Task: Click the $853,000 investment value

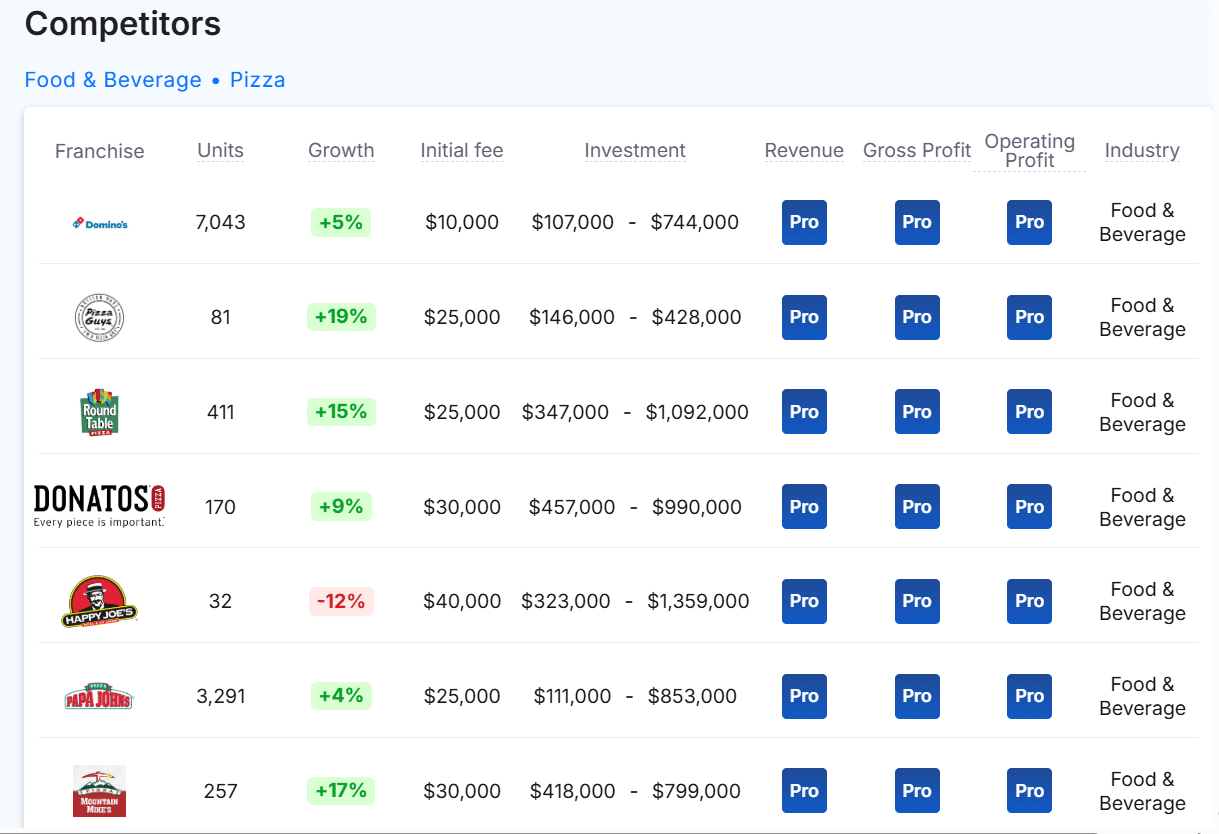Action: (x=692, y=696)
